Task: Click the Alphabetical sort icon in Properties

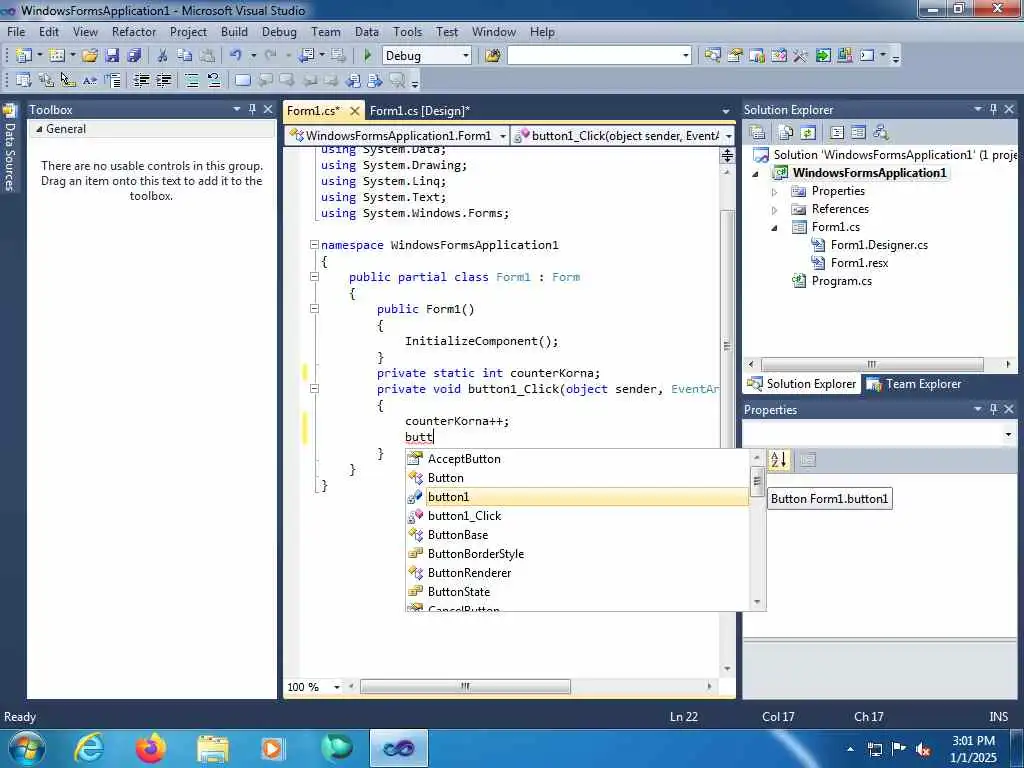Action: pos(778,460)
